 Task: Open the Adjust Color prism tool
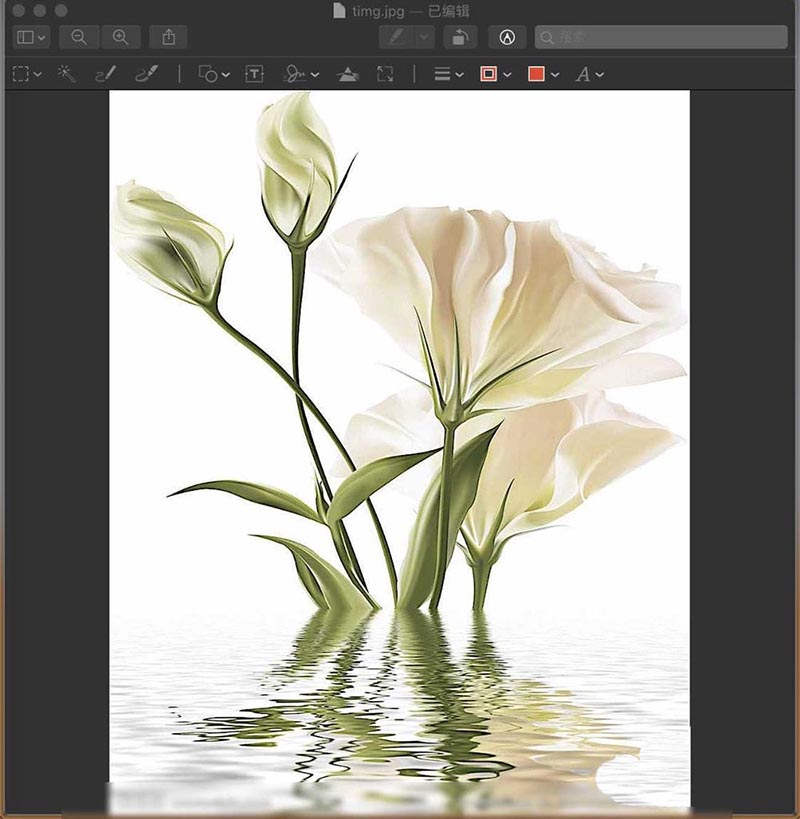(x=348, y=74)
